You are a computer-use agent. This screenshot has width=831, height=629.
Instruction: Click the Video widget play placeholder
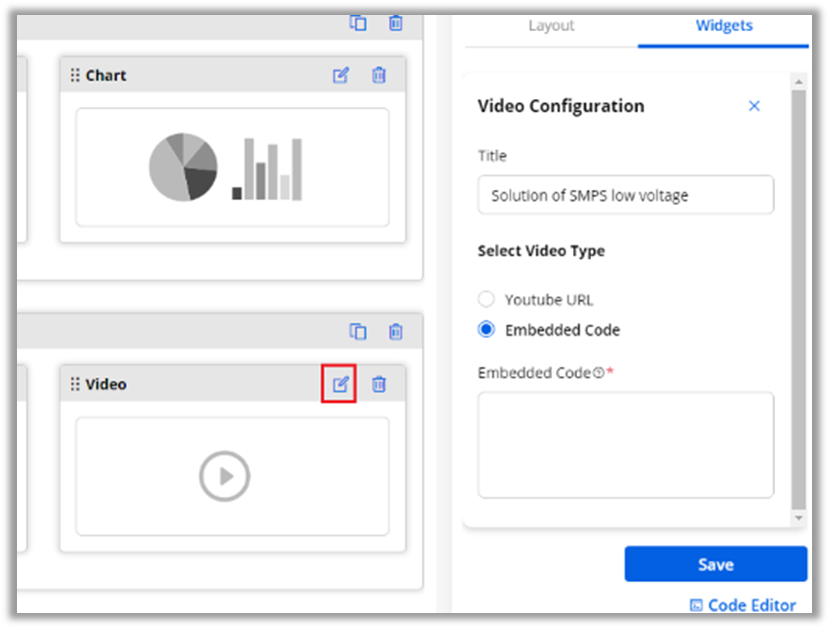tap(225, 477)
